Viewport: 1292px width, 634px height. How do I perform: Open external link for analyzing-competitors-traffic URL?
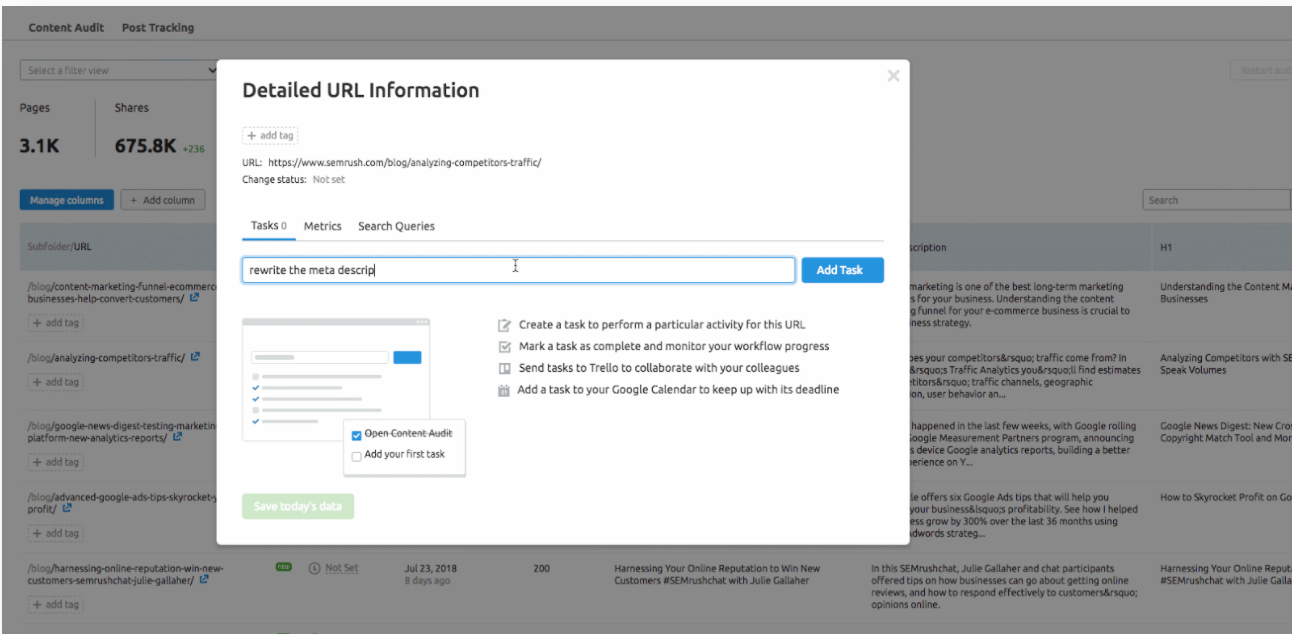tap(196, 357)
